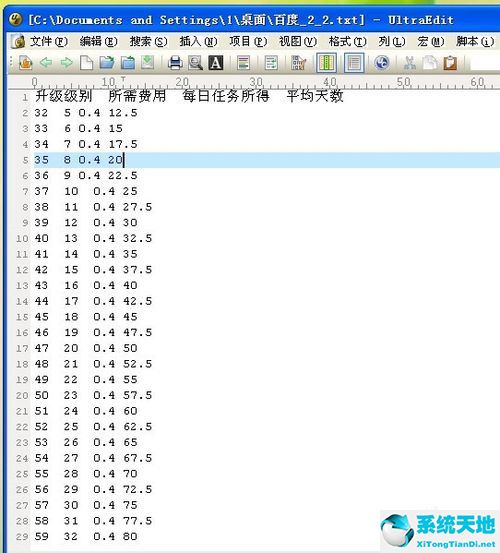Open the web browser globe icon
500x553 pixels.
pyautogui.click(x=382, y=63)
